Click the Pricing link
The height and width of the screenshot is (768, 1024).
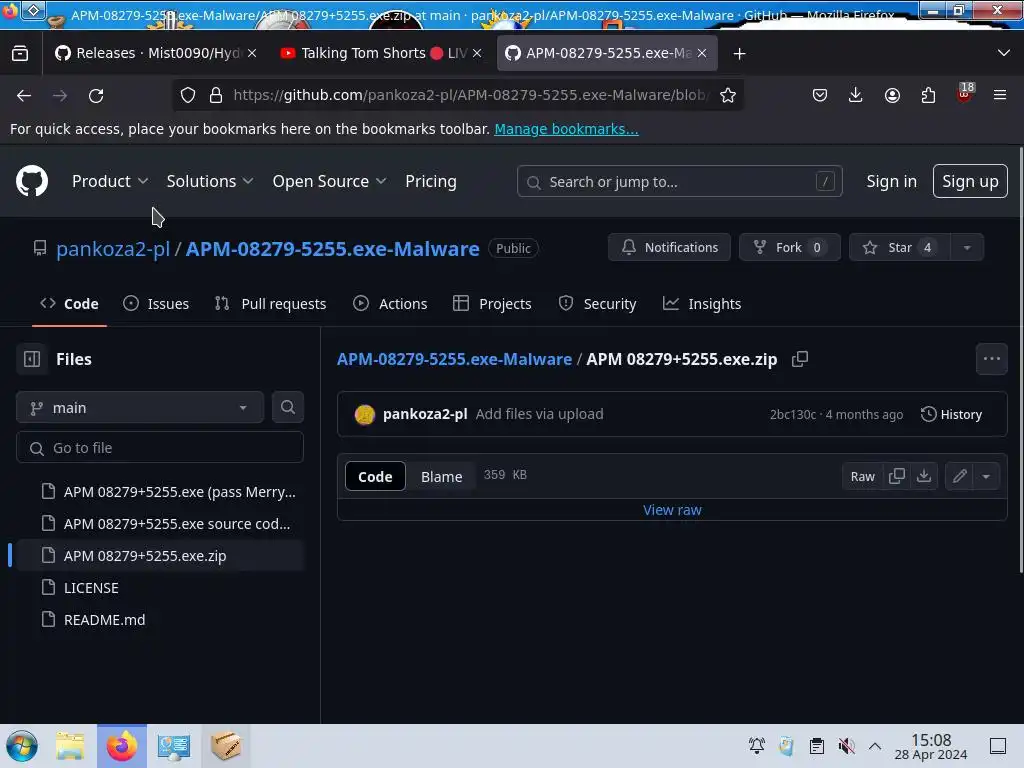430,181
